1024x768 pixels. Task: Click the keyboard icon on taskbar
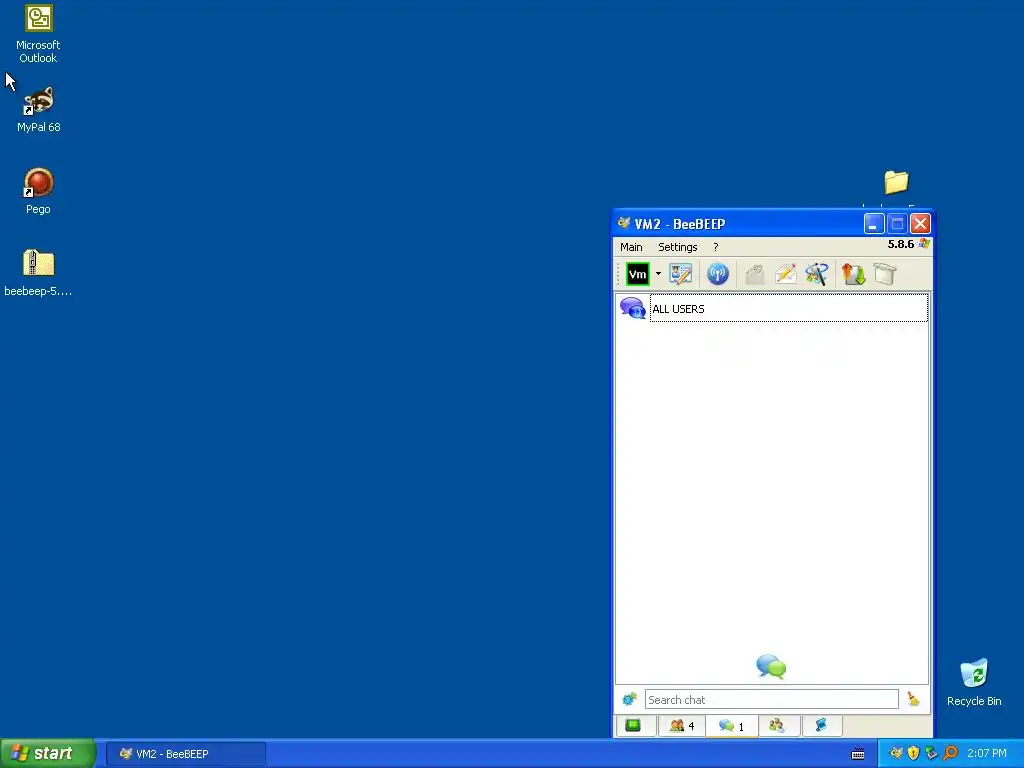tap(858, 754)
